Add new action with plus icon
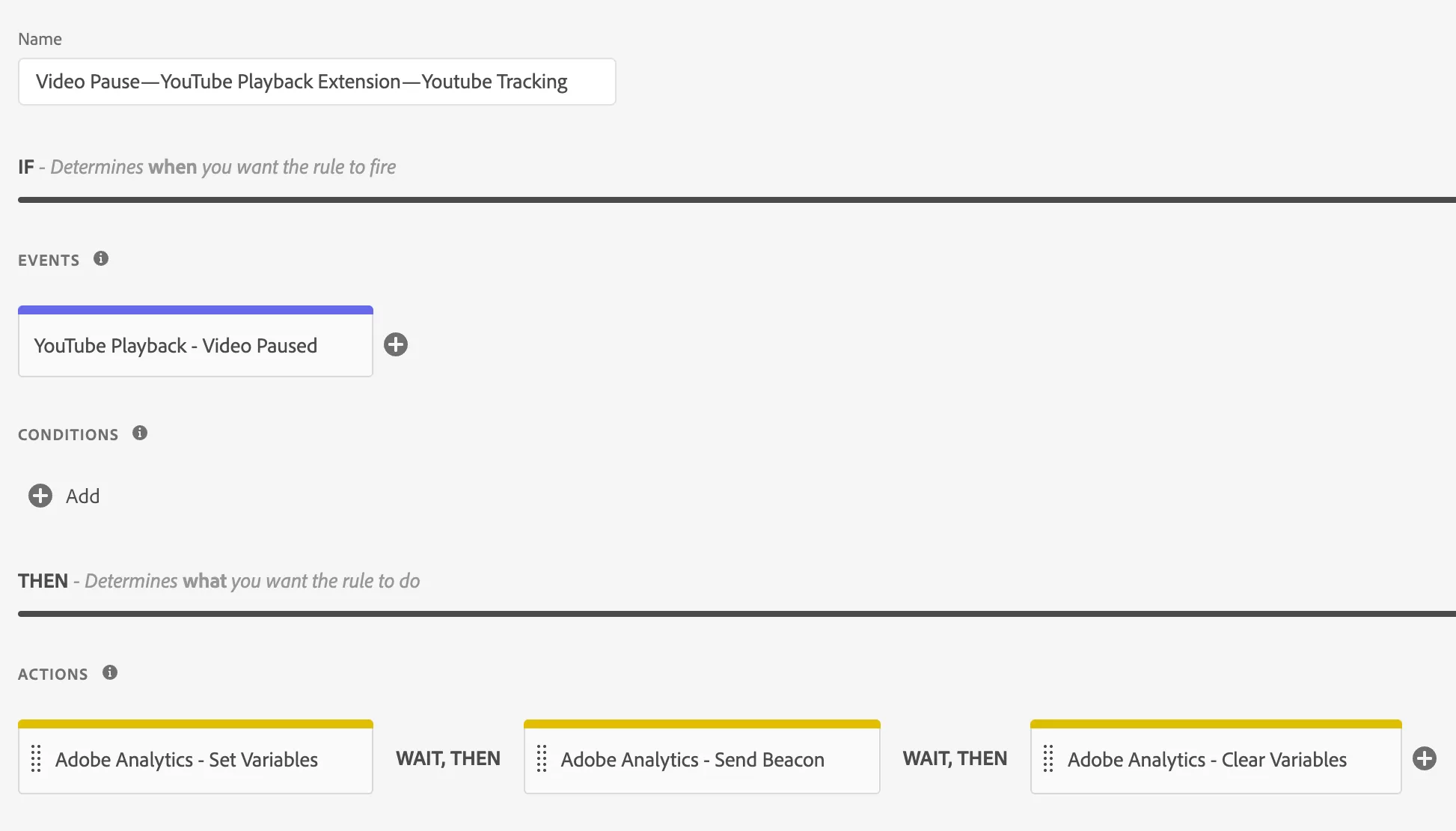Screen dimensions: 1456x831 1425,758
